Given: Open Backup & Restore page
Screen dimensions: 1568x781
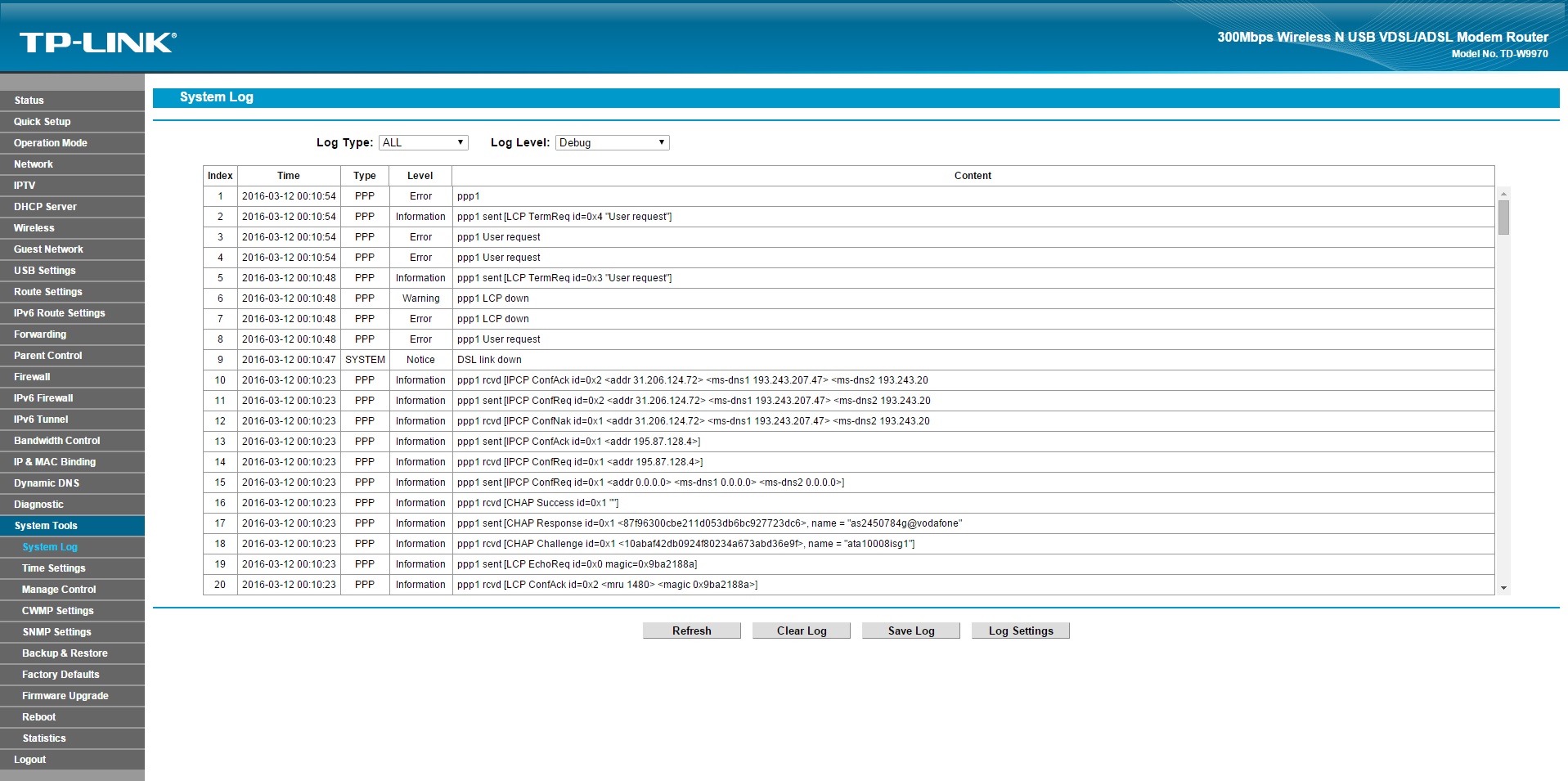Looking at the screenshot, I should 72,653.
